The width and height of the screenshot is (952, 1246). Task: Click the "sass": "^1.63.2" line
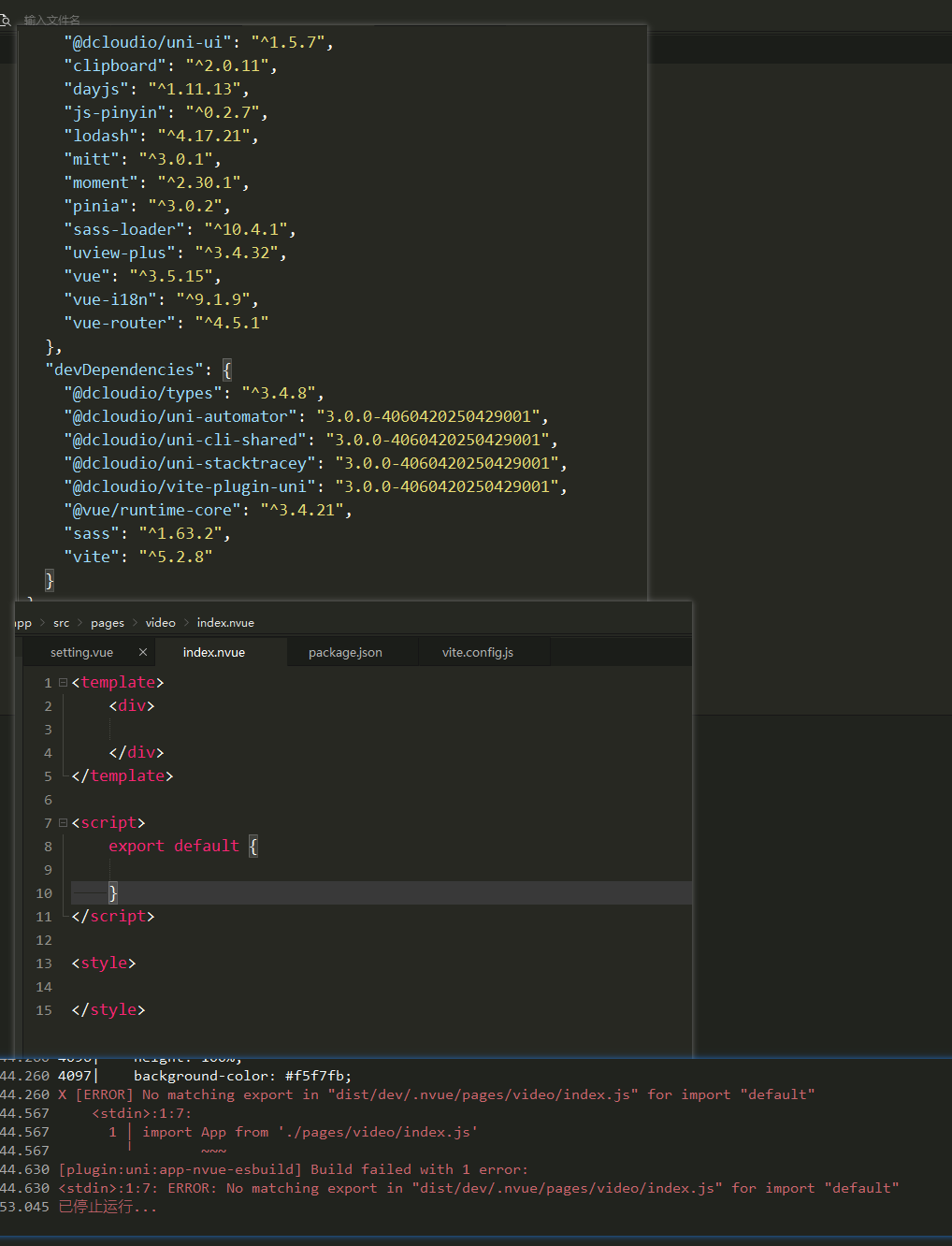coord(147,533)
